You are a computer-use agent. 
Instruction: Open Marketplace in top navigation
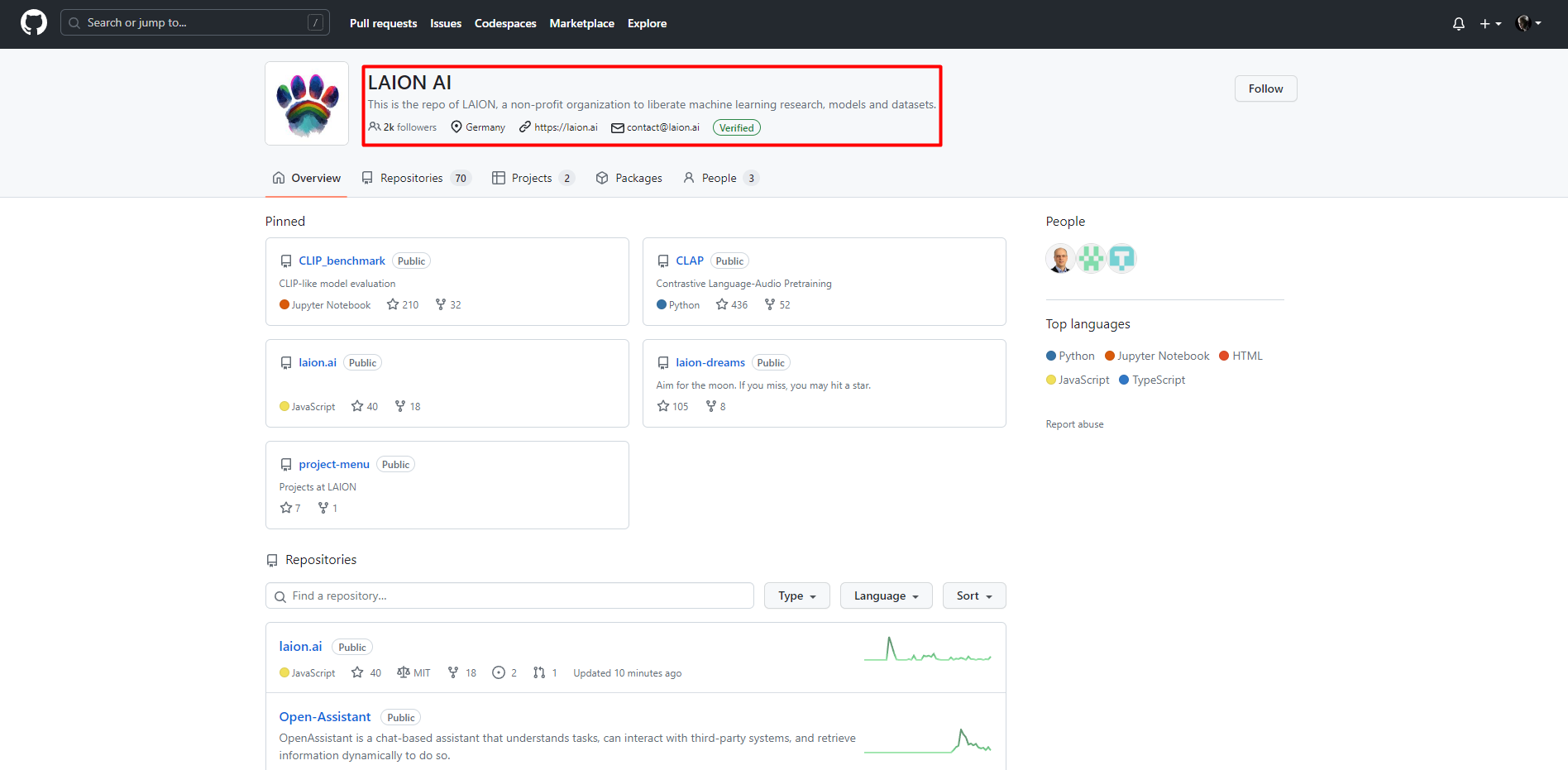click(581, 23)
